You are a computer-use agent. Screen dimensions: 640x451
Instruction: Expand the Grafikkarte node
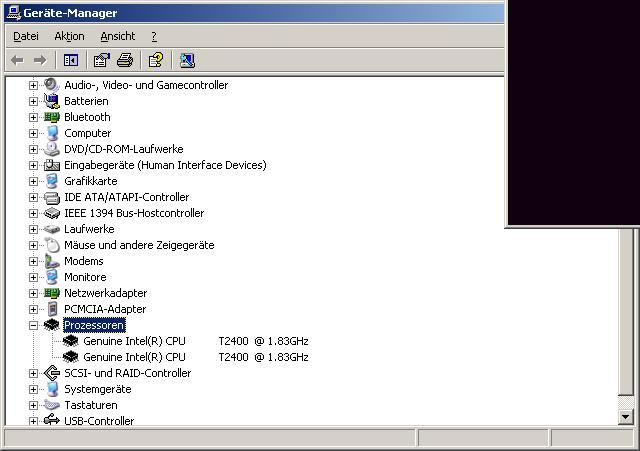tap(33, 181)
